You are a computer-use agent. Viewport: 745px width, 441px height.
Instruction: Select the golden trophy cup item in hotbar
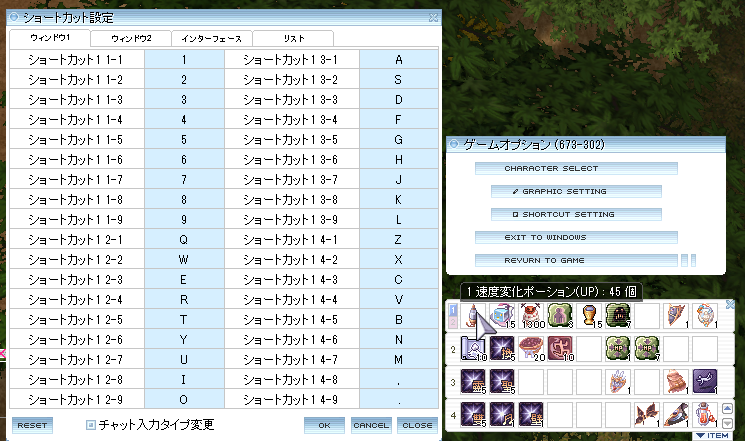(590, 316)
